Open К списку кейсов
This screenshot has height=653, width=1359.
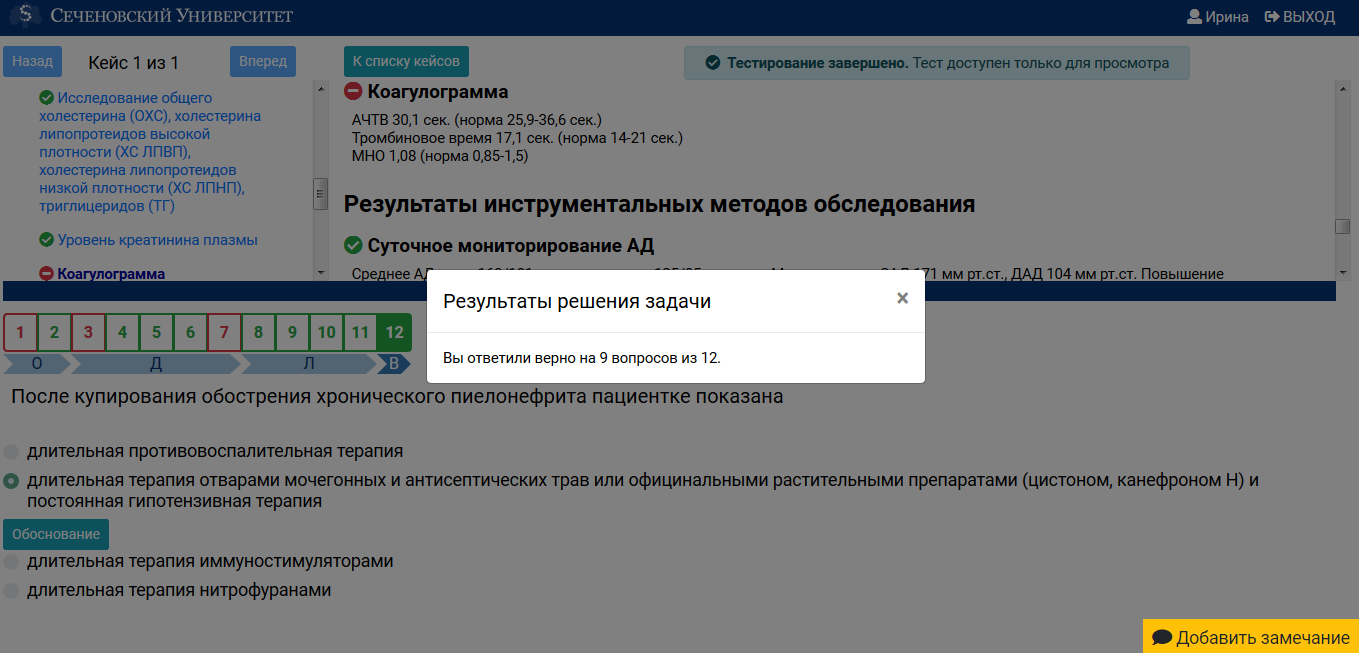[x=406, y=60]
